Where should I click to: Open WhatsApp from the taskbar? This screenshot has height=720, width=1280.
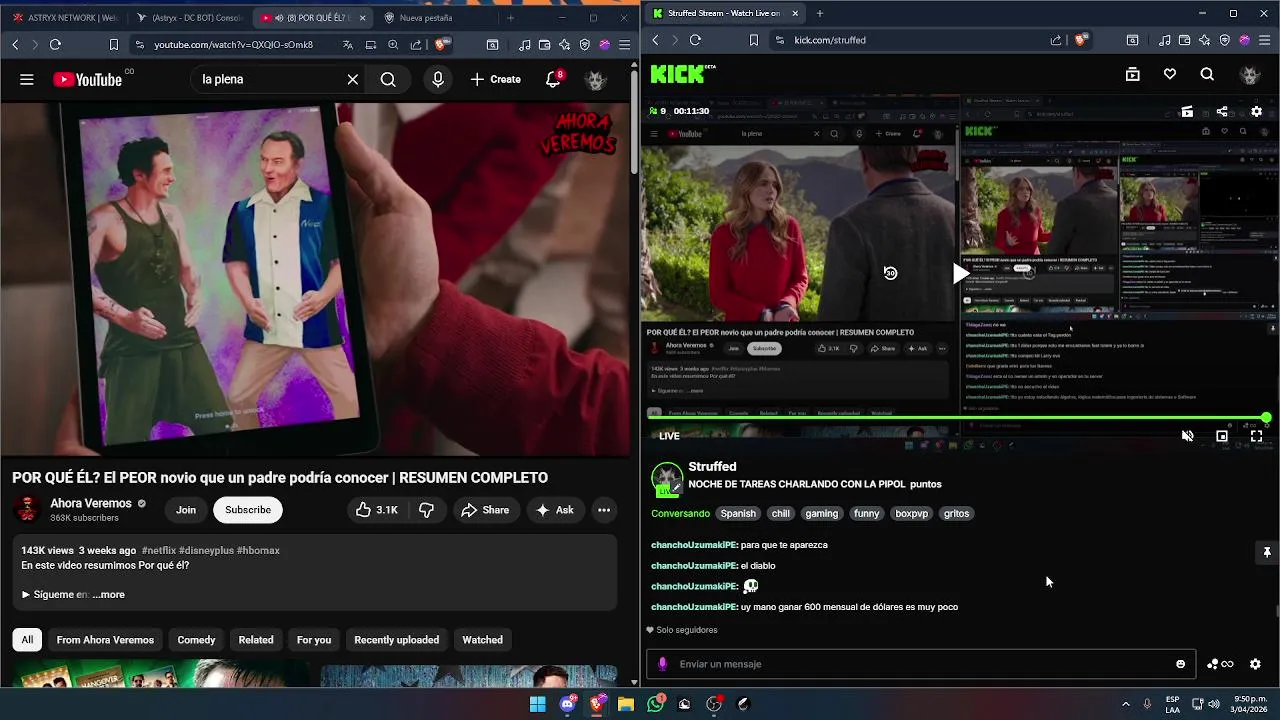(x=655, y=704)
